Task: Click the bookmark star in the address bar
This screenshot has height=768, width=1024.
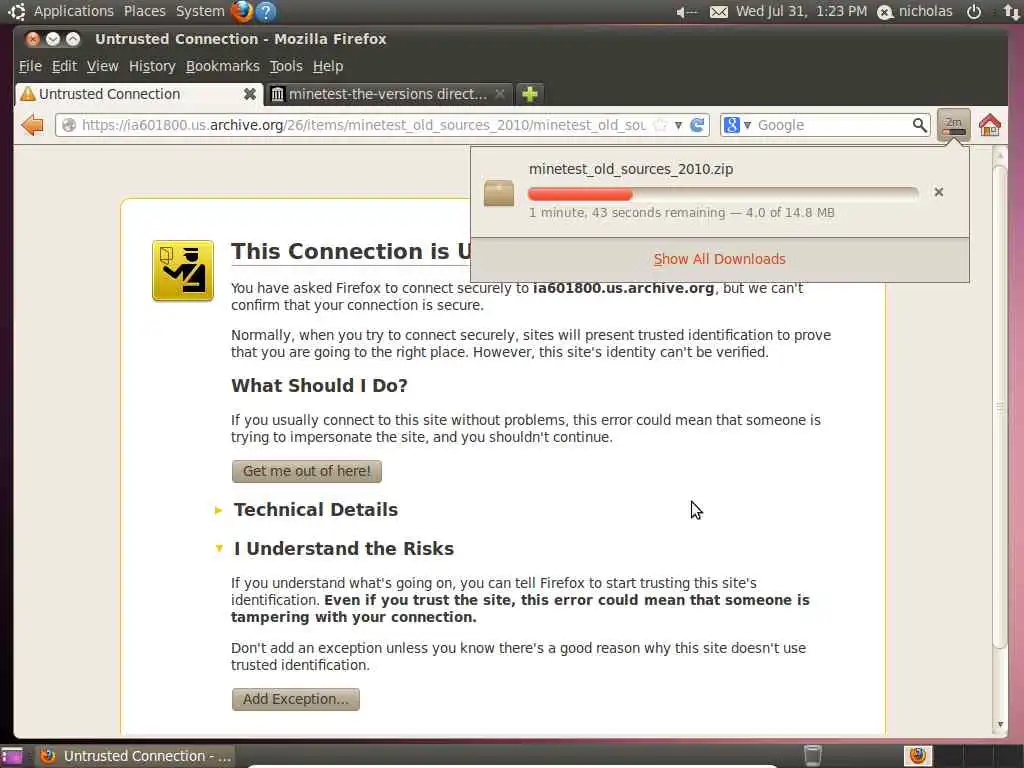Action: pyautogui.click(x=660, y=125)
